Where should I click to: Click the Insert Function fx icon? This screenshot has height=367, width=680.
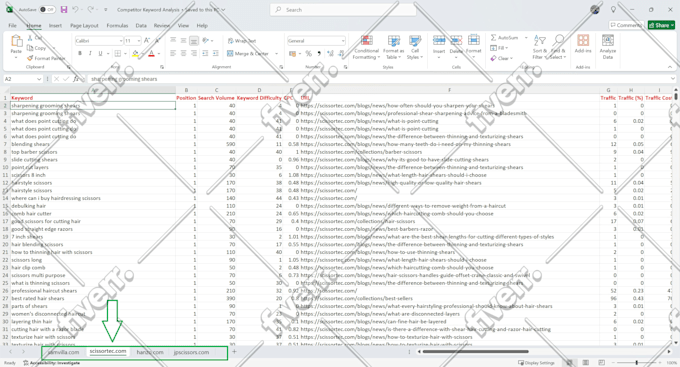(x=76, y=79)
